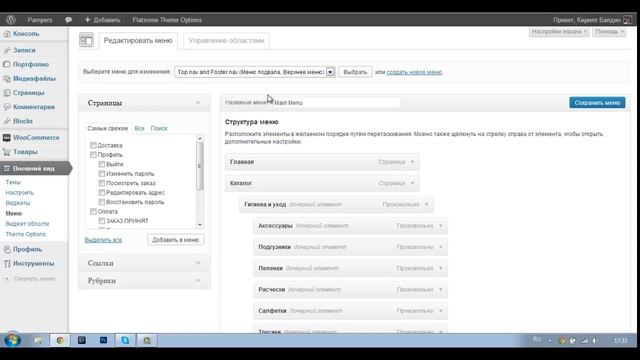Expand the Ссылки panel
Screen dimensions: 640x360
pyautogui.click(x=198, y=263)
